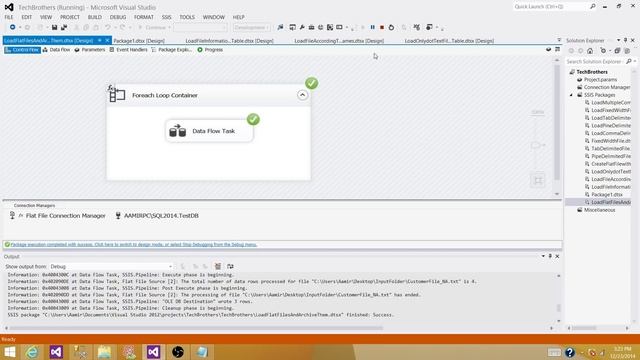Restart debugging with the circular arrow icon
Screen dimensions: 640x360
pyautogui.click(x=391, y=27)
